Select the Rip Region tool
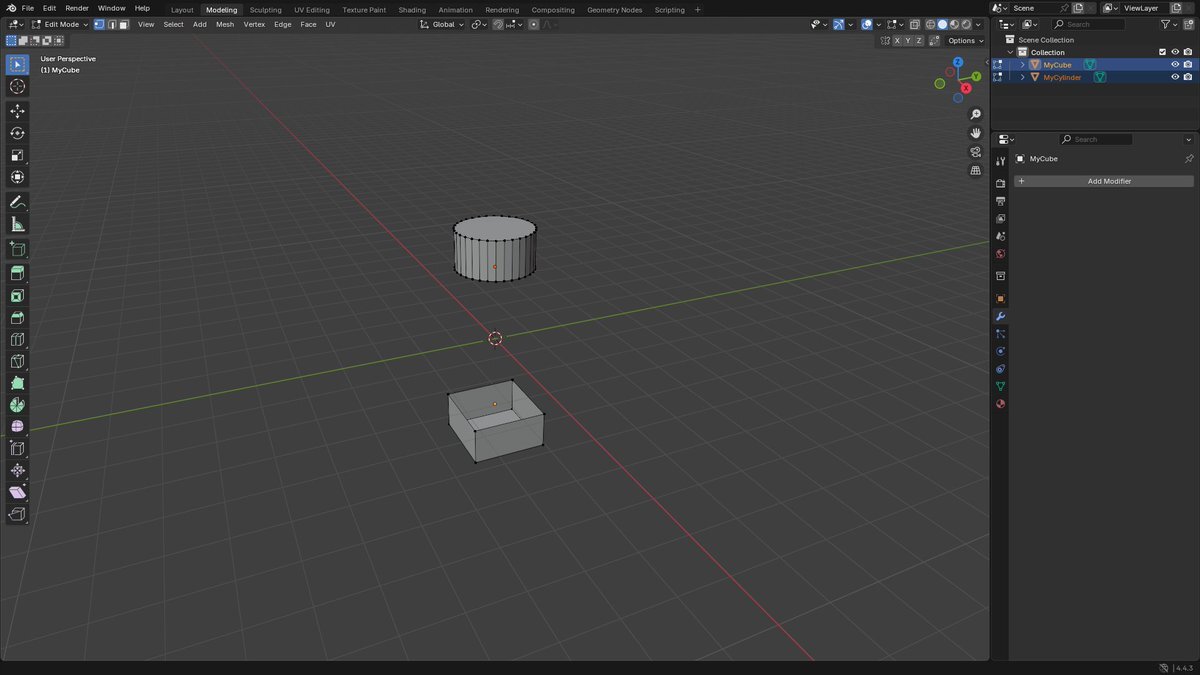 click(x=17, y=514)
